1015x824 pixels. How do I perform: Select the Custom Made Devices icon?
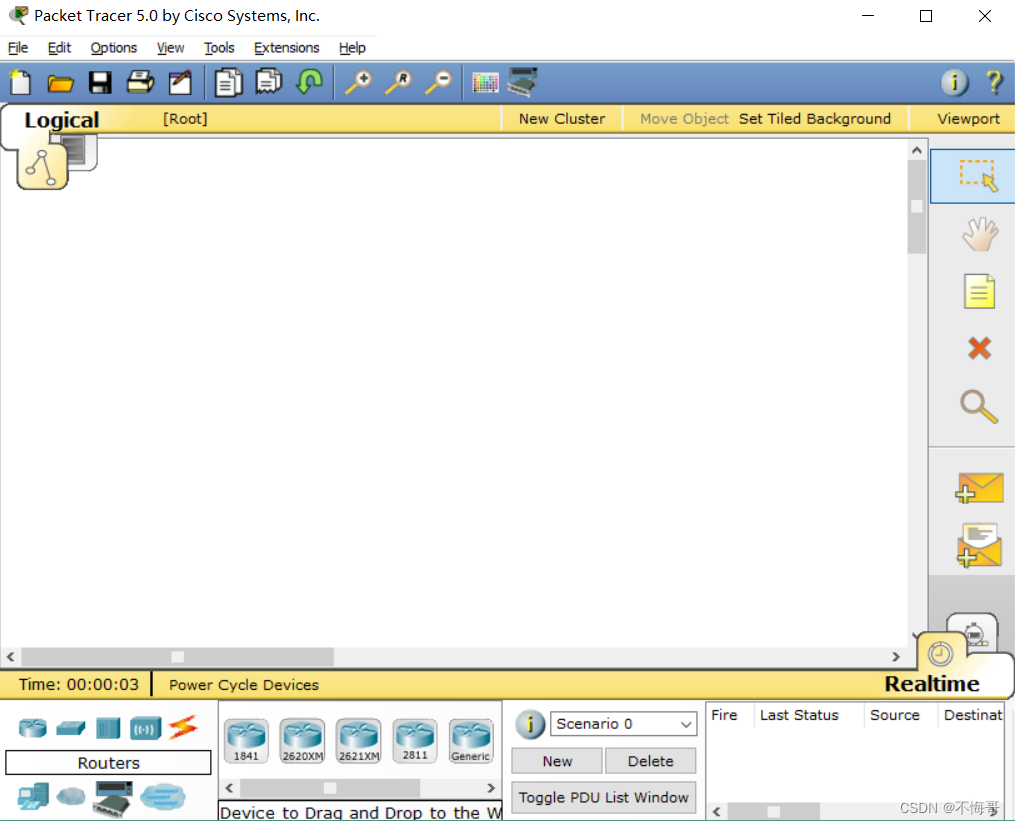point(113,798)
